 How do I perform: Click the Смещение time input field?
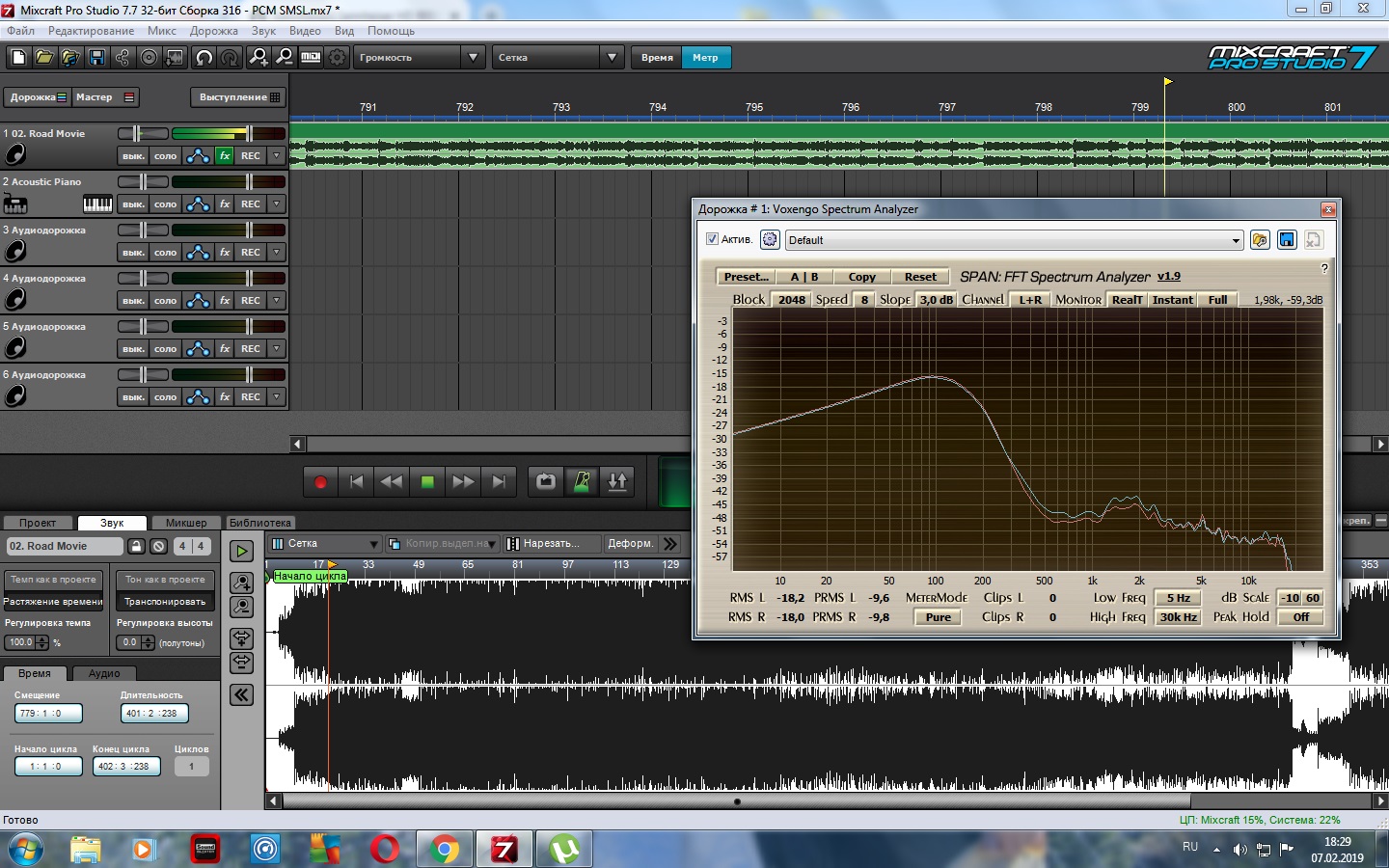tap(48, 714)
